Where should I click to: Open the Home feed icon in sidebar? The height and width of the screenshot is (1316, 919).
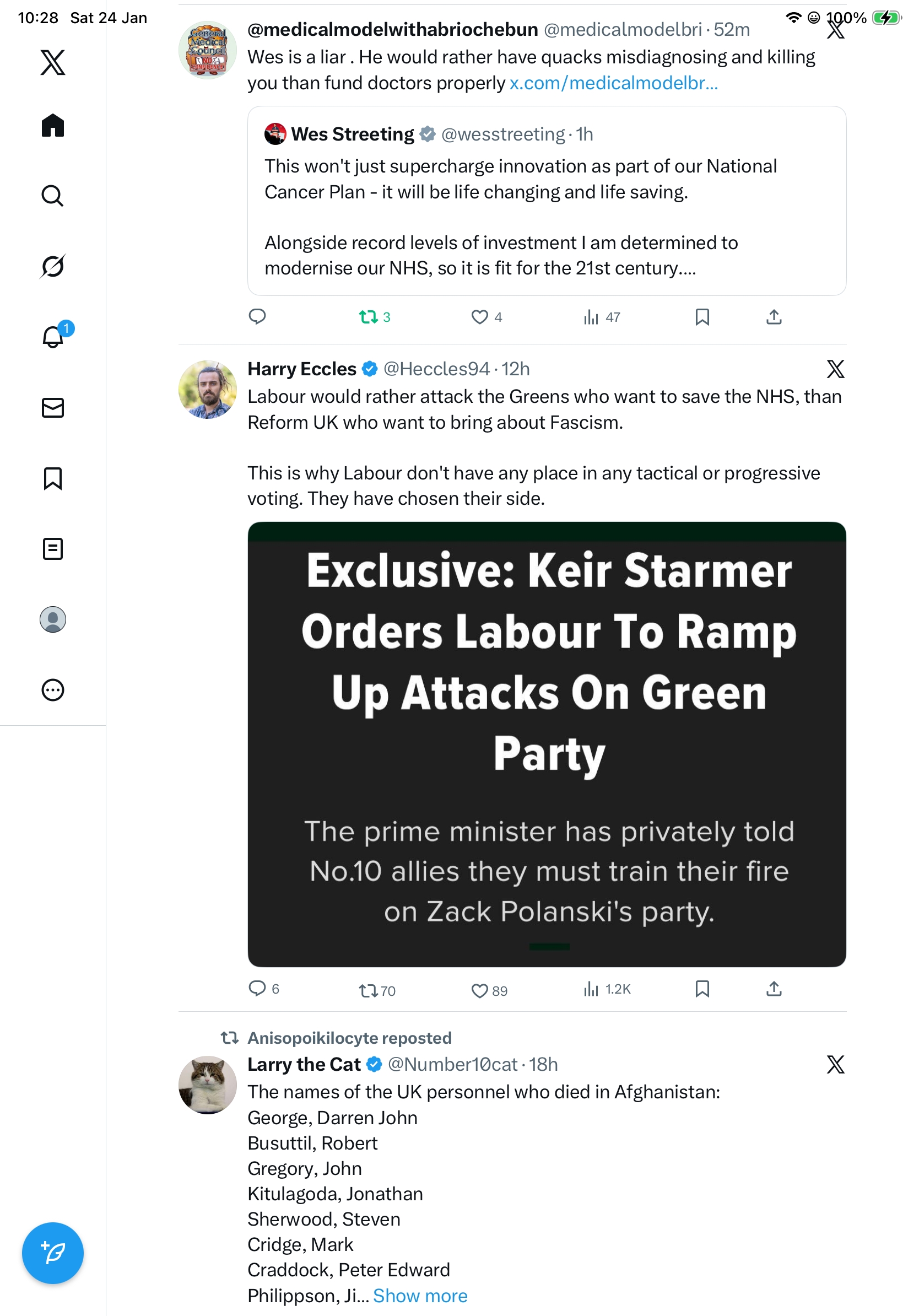point(53,126)
